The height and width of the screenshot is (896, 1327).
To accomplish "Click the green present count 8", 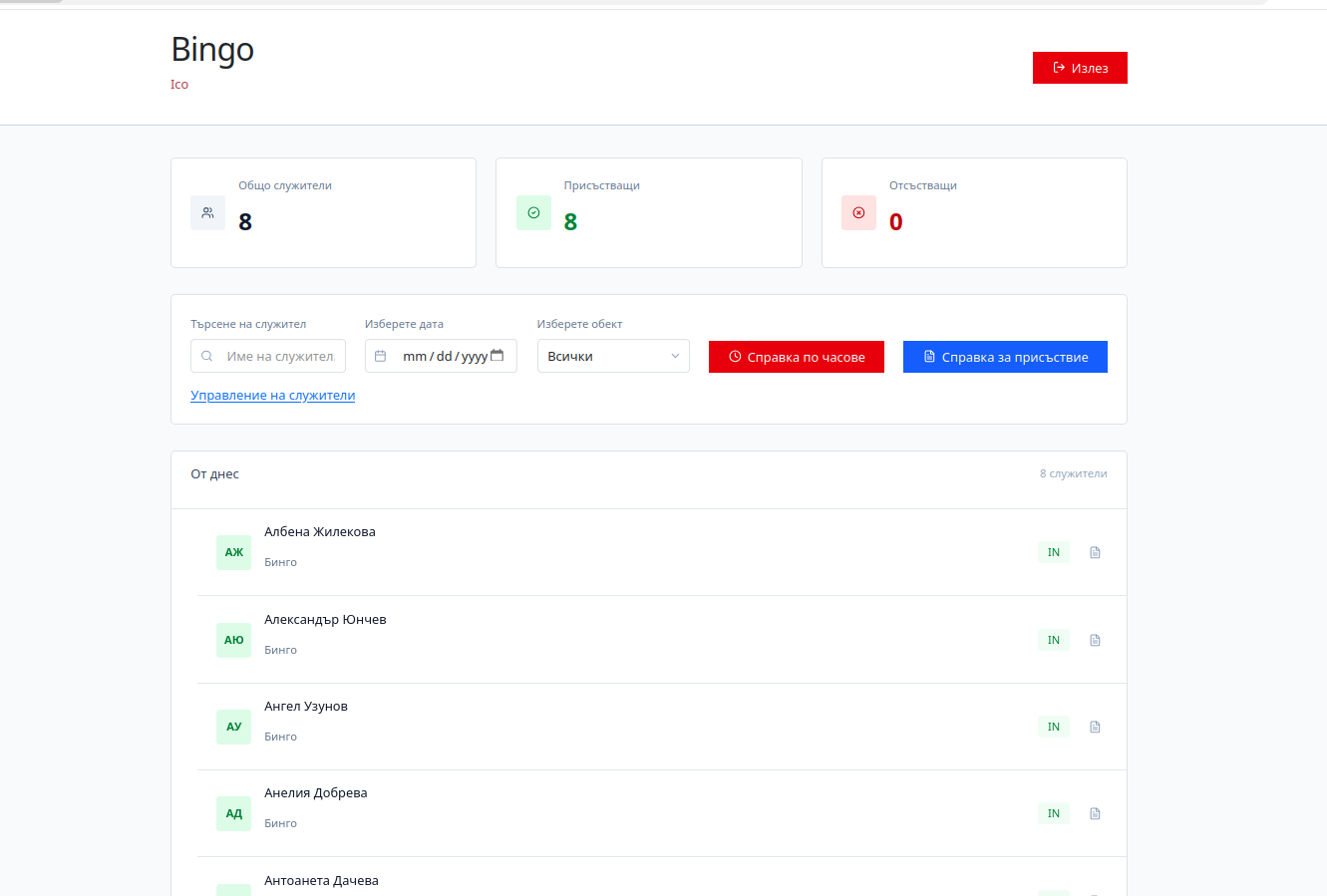I will (x=570, y=222).
